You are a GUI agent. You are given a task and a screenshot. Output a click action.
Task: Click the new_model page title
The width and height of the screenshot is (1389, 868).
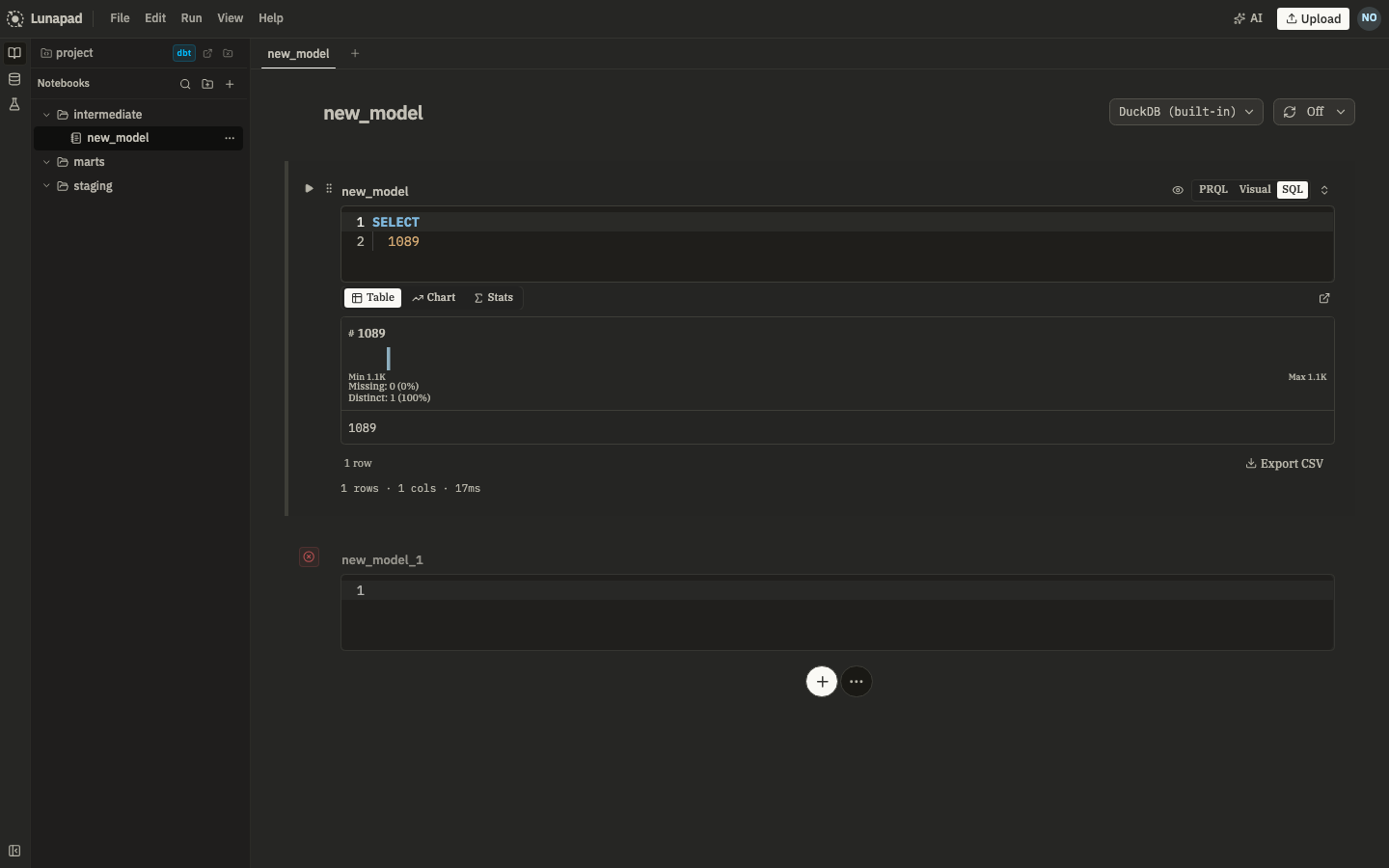373,113
